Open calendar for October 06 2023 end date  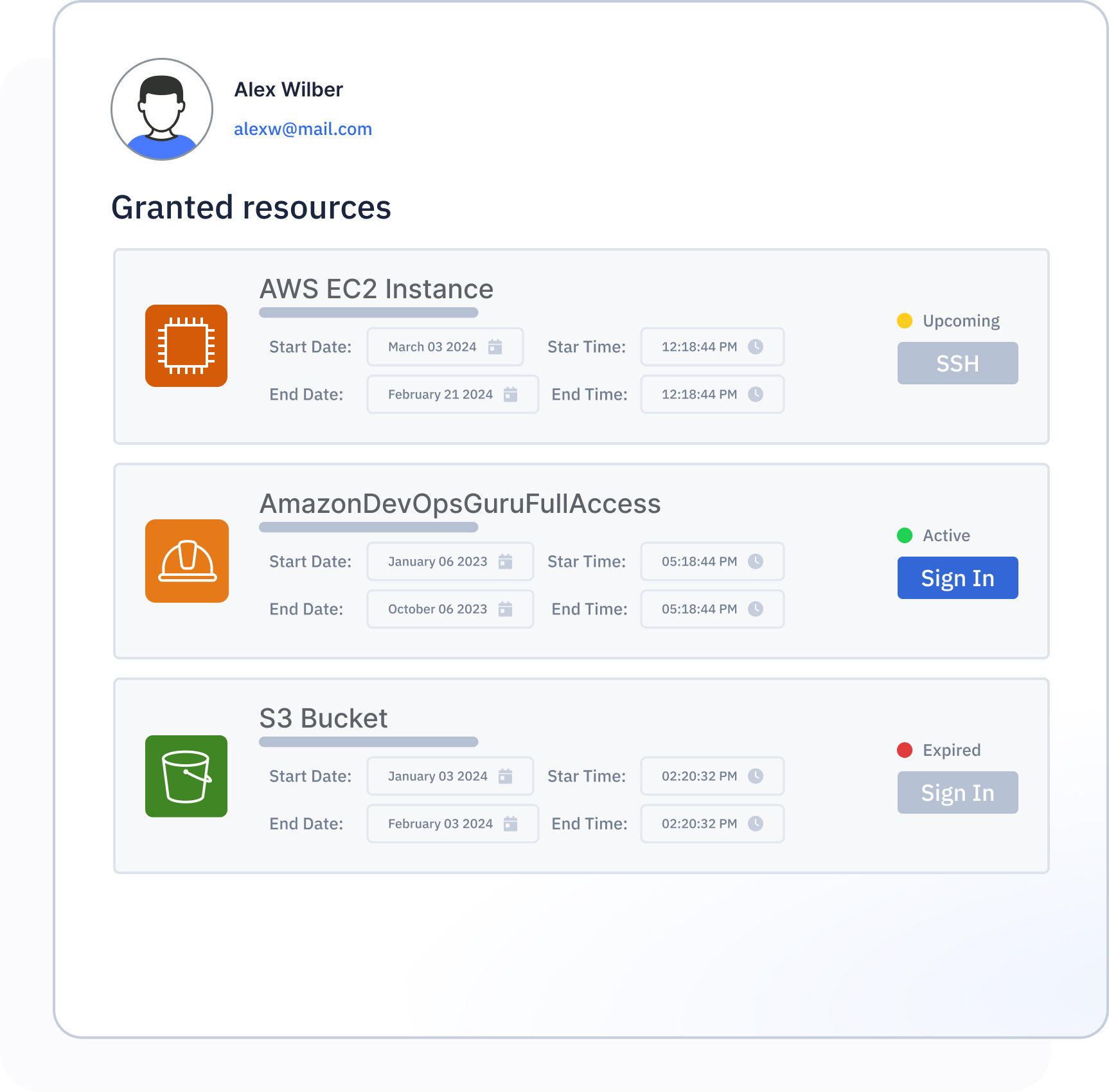pyautogui.click(x=506, y=609)
